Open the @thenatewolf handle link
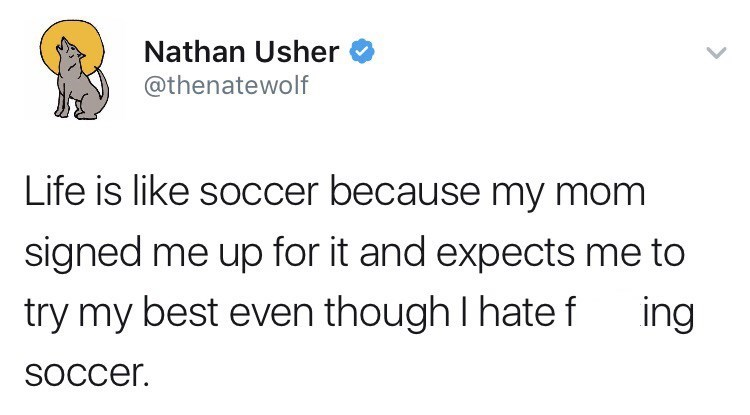Viewport: 750px width, 415px height. [x=226, y=85]
